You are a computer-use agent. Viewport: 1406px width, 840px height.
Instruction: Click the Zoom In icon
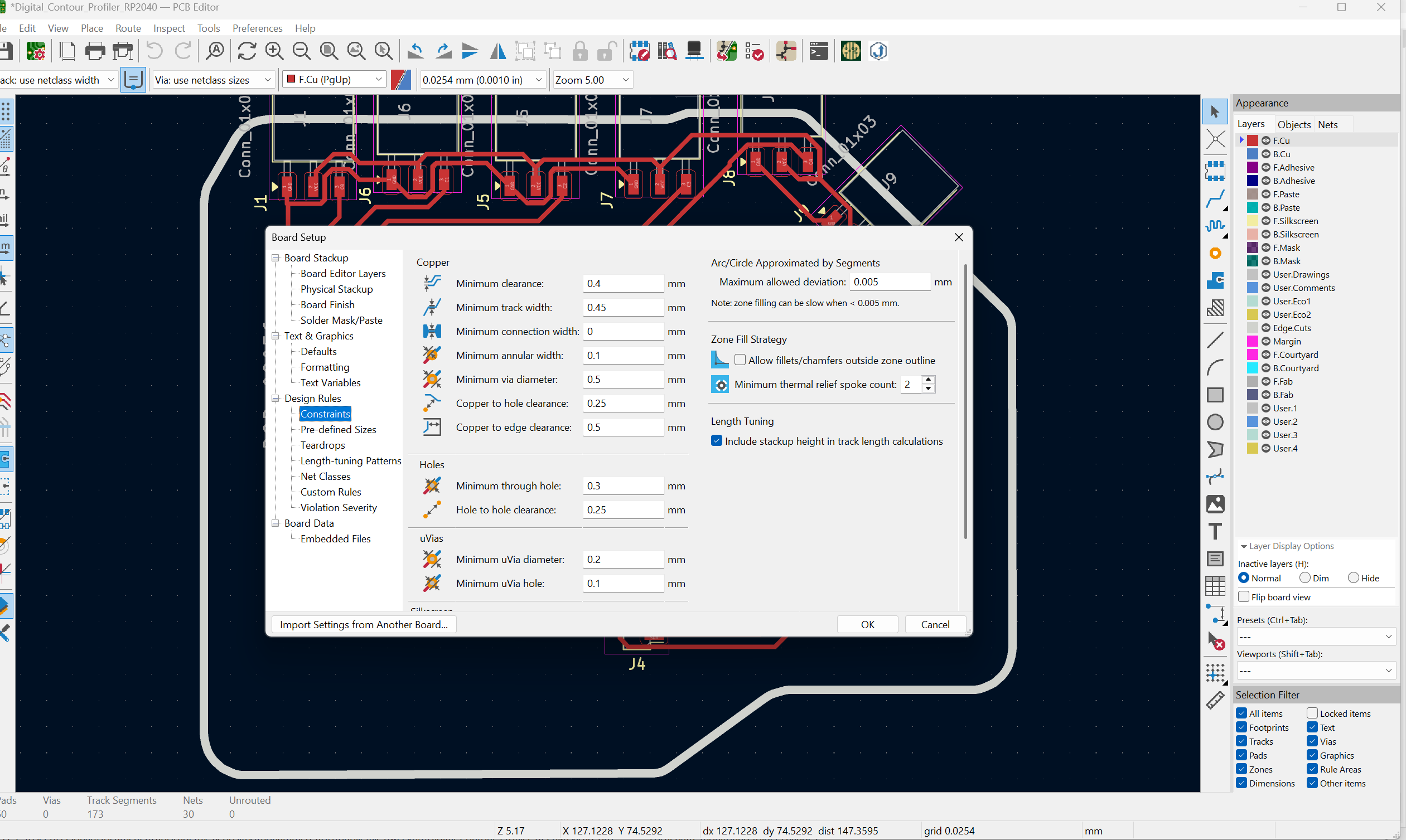pyautogui.click(x=274, y=51)
